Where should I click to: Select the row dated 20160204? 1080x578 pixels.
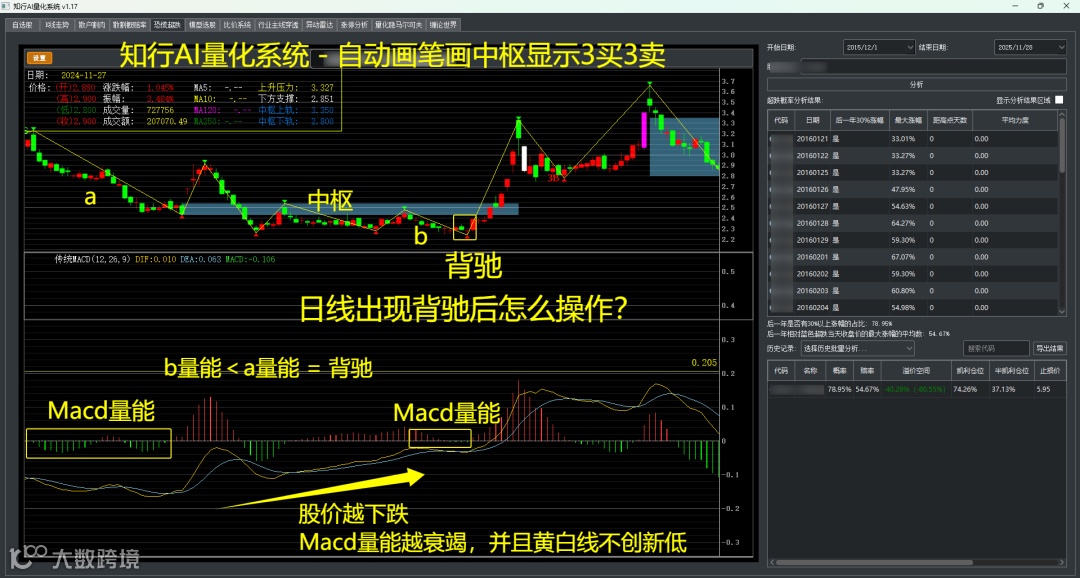click(x=913, y=307)
